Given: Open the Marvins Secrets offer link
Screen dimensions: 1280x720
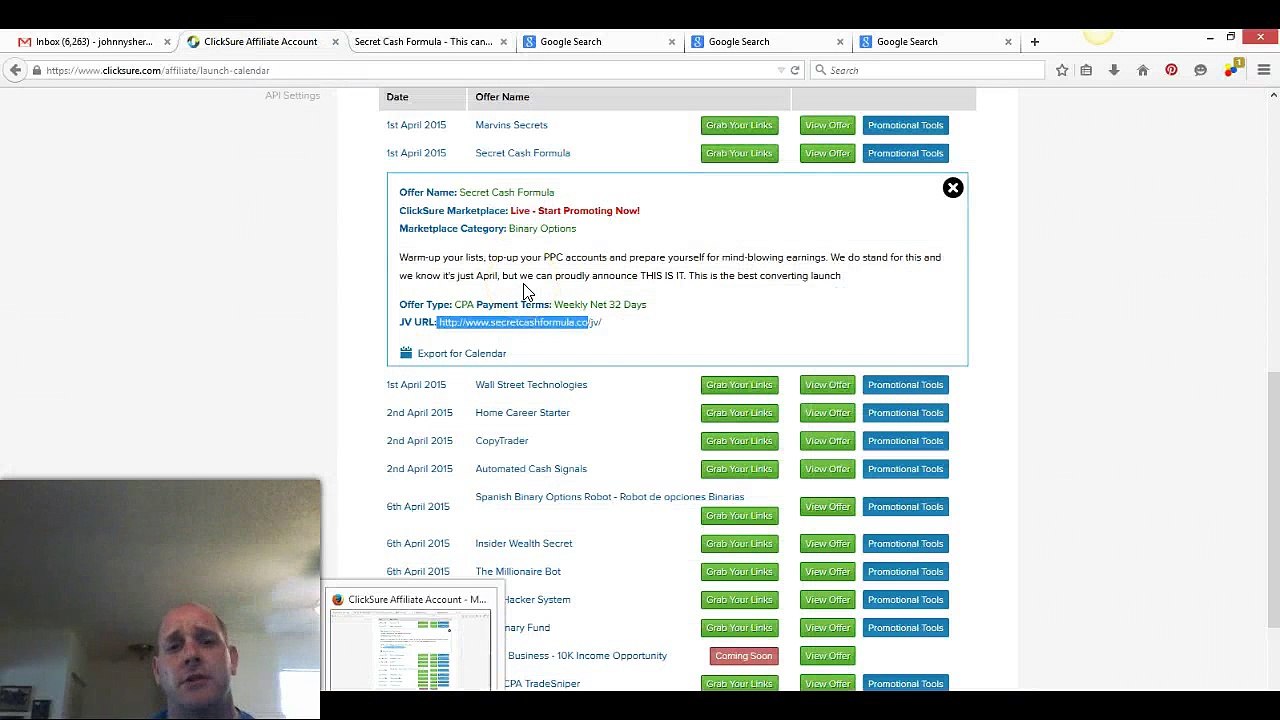Looking at the screenshot, I should tap(511, 125).
